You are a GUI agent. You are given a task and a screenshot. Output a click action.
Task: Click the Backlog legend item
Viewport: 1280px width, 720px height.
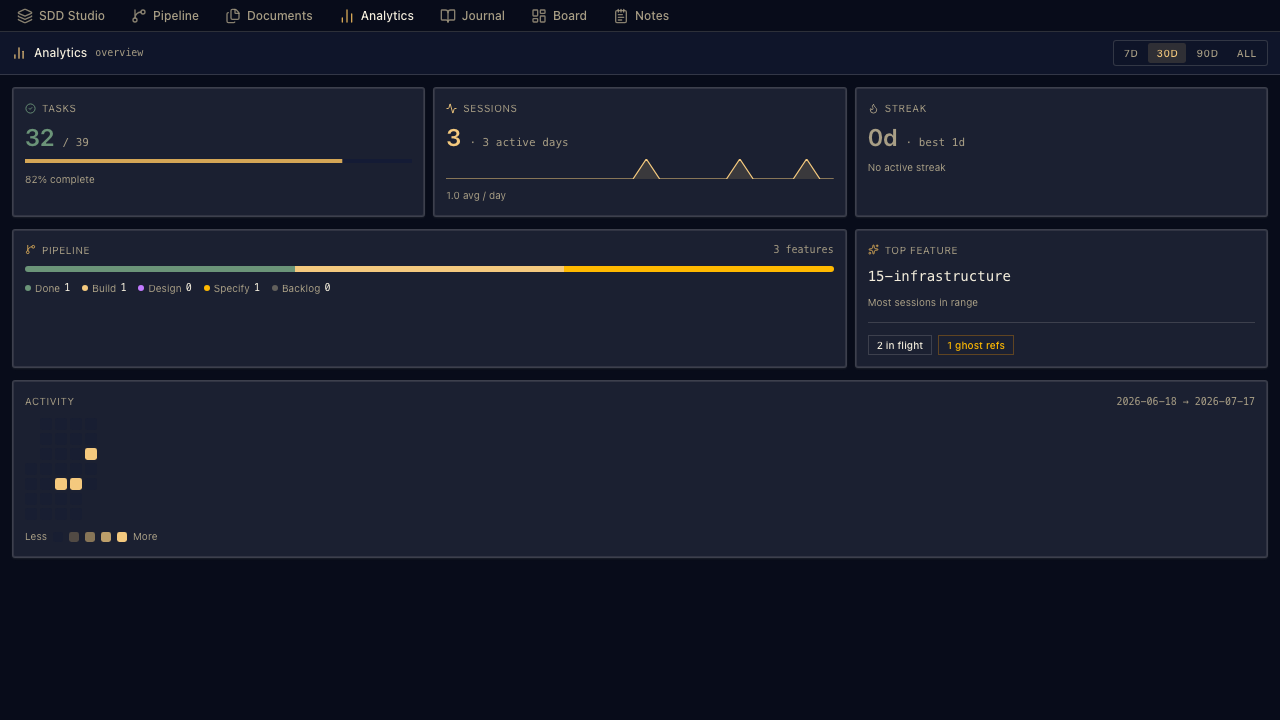point(301,288)
